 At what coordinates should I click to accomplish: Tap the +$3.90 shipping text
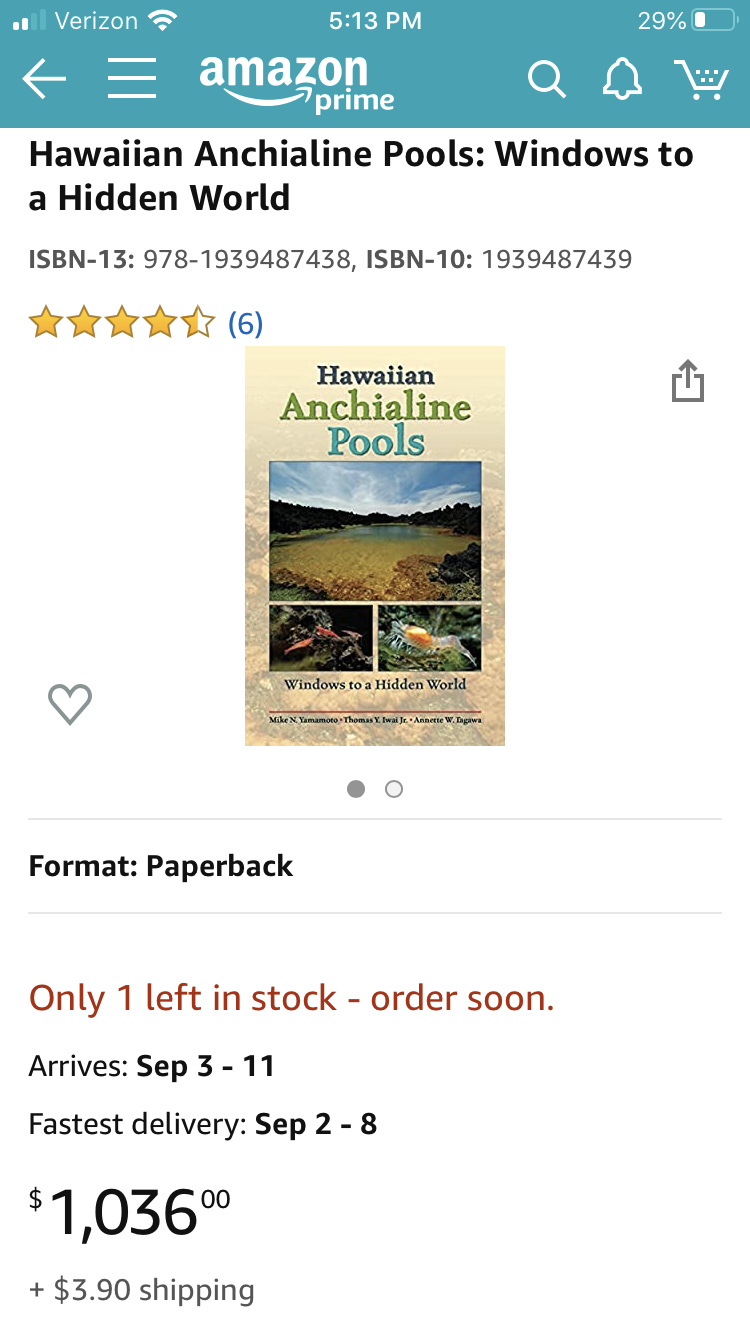(x=142, y=1290)
